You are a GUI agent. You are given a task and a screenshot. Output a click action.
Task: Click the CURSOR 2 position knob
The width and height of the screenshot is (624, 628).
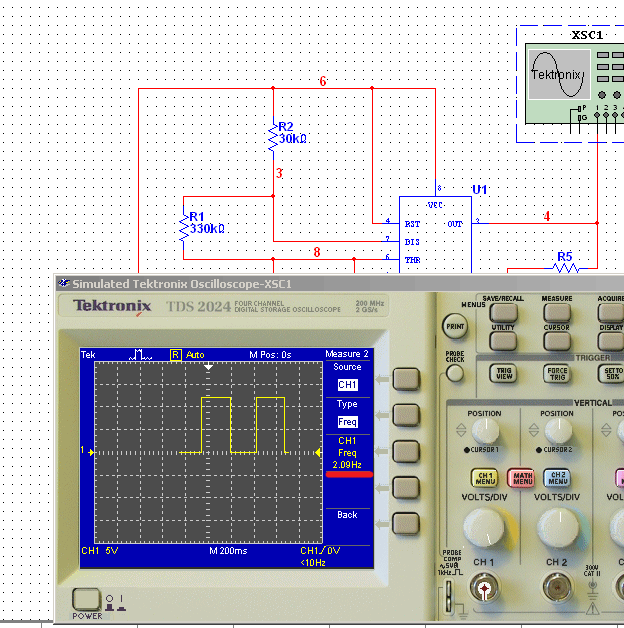(x=558, y=431)
